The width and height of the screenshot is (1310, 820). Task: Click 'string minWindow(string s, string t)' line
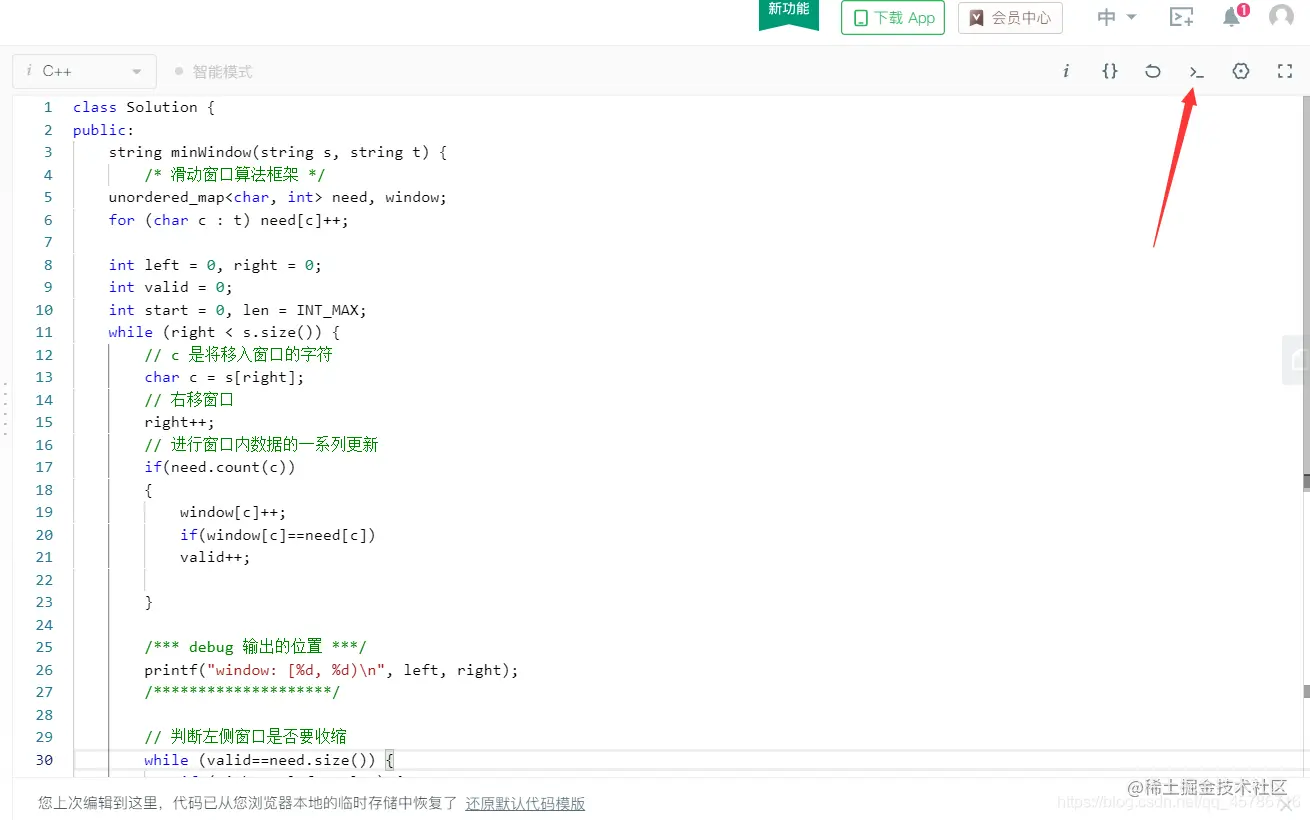pos(277,152)
